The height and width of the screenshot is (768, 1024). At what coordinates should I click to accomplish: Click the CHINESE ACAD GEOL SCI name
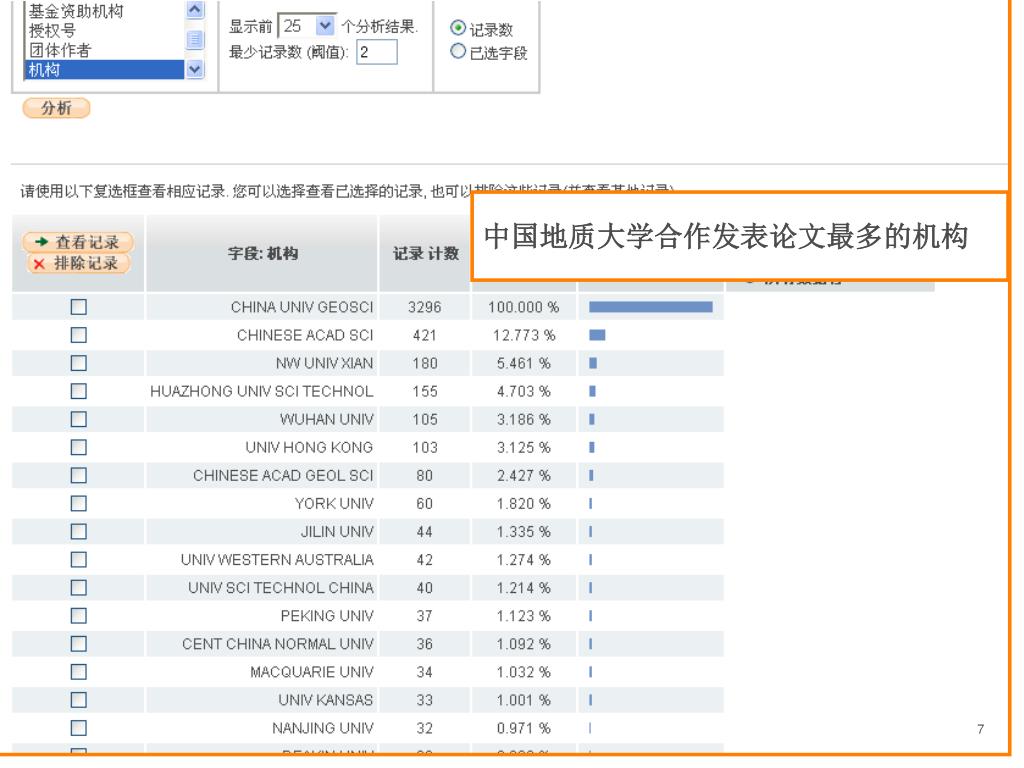pyautogui.click(x=283, y=475)
